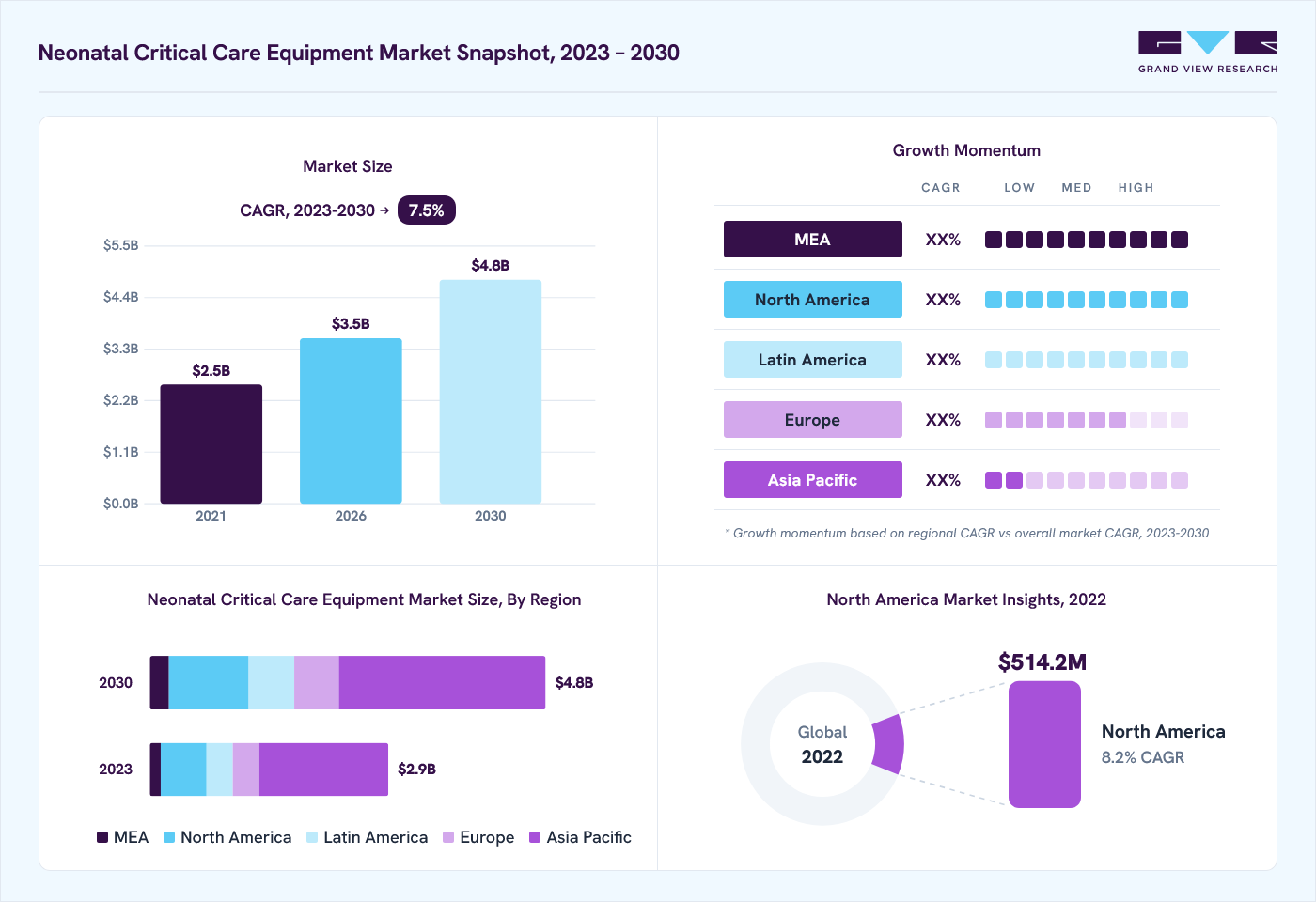Click the Asia Pacific growth momentum indicator squares
Viewport: 1316px width, 902px height.
[1087, 480]
